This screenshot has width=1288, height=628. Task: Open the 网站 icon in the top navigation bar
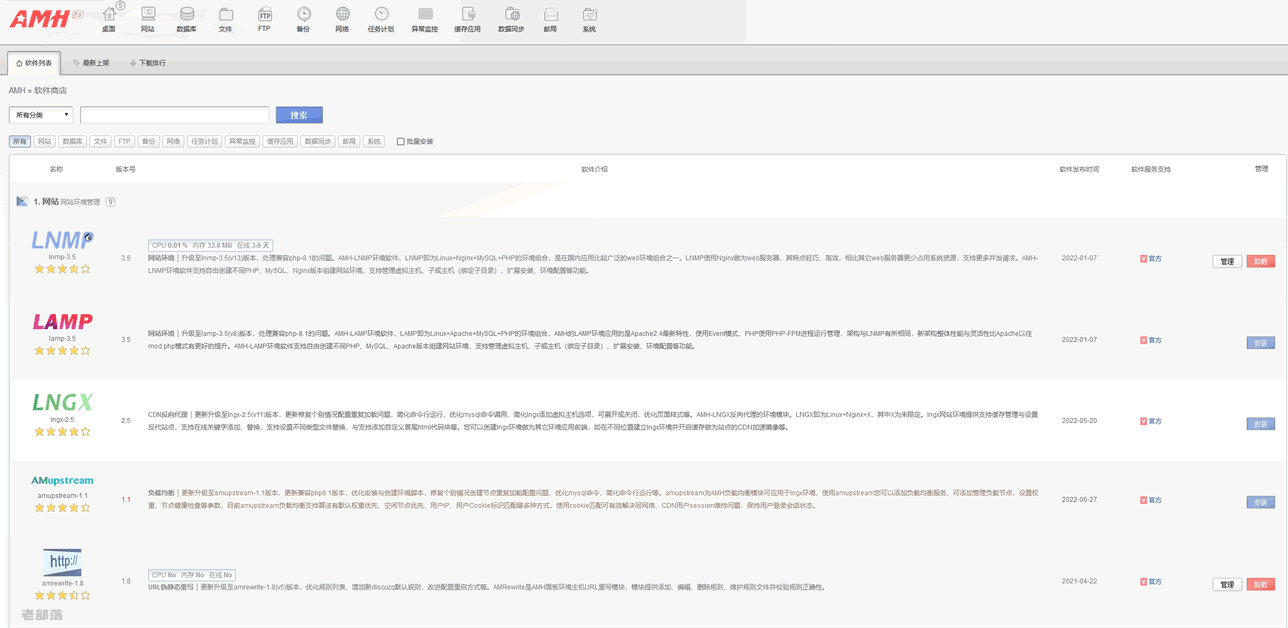(x=148, y=18)
